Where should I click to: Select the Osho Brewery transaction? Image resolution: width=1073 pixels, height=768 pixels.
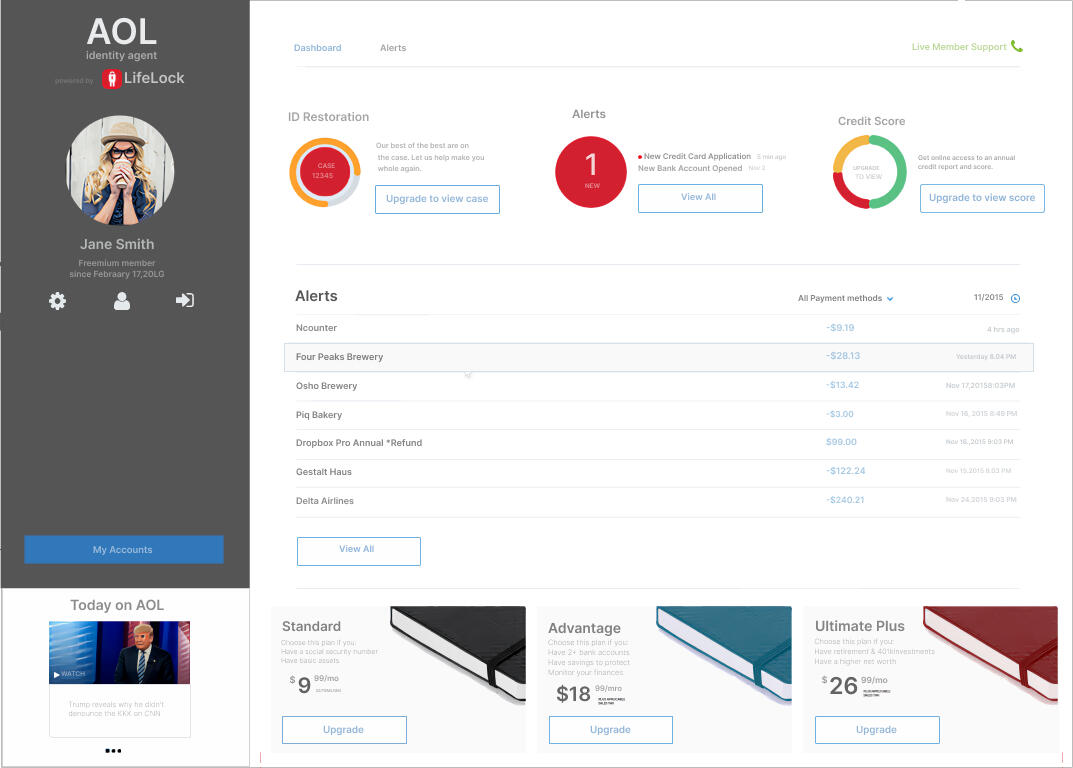tap(658, 386)
